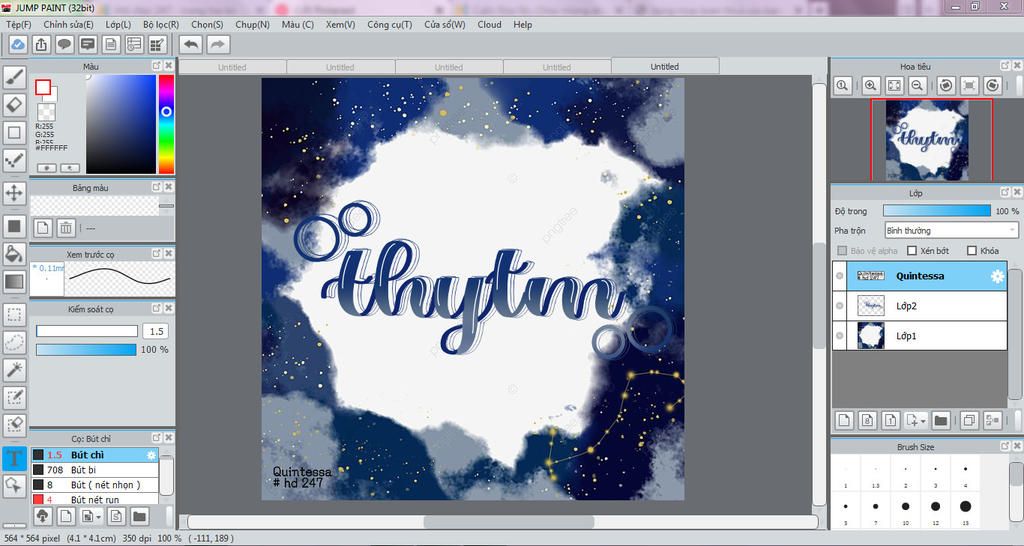Delete palette color with trash icon
This screenshot has height=546, width=1024.
point(66,228)
